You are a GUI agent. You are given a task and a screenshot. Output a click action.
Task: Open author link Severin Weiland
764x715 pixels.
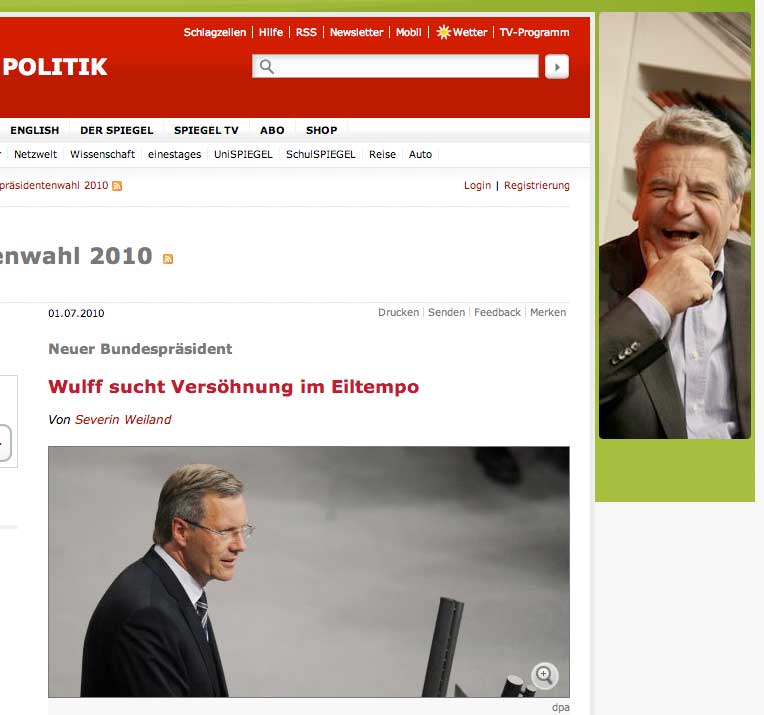(x=123, y=420)
